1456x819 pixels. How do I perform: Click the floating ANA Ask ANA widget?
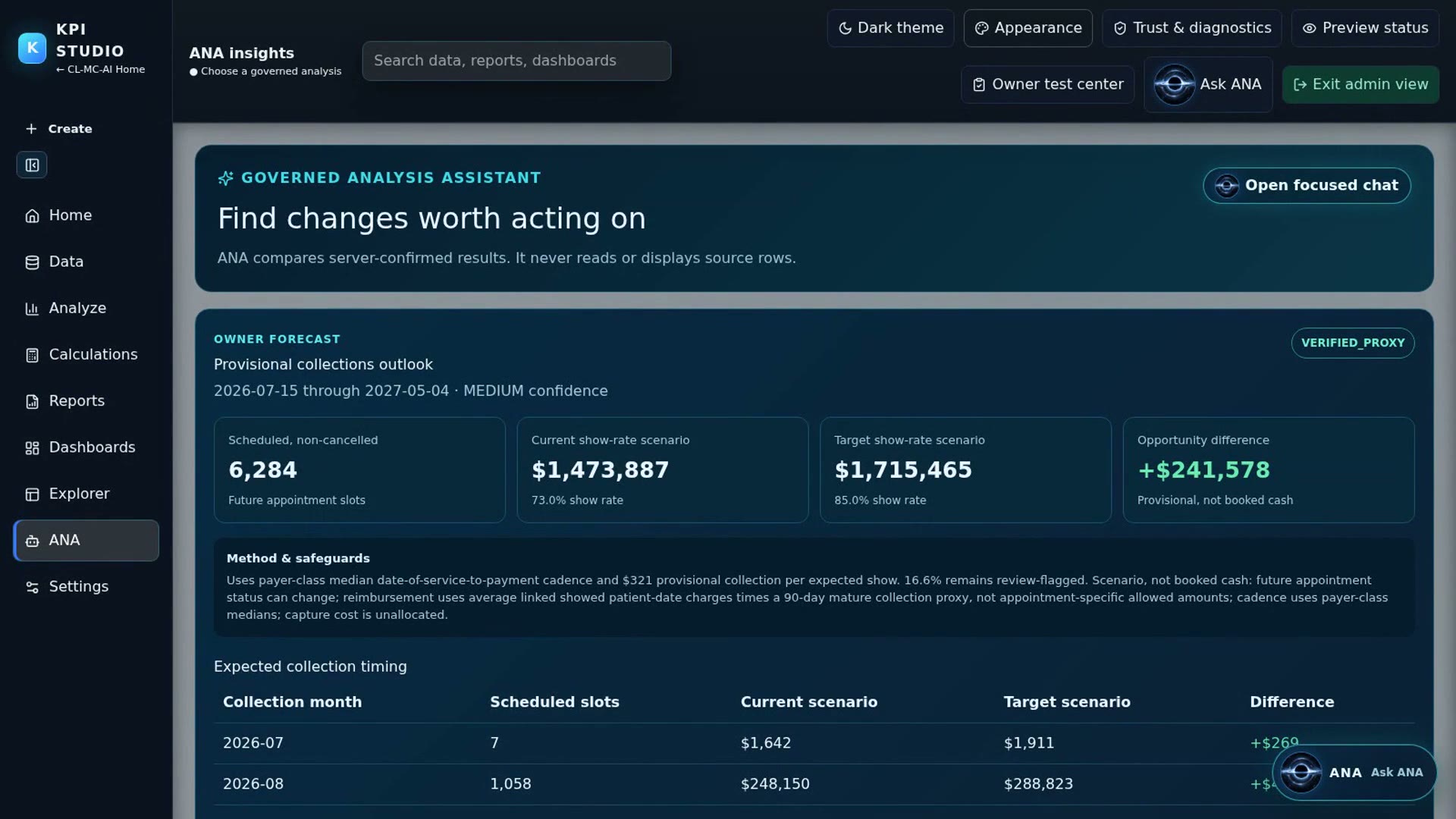[x=1354, y=772]
